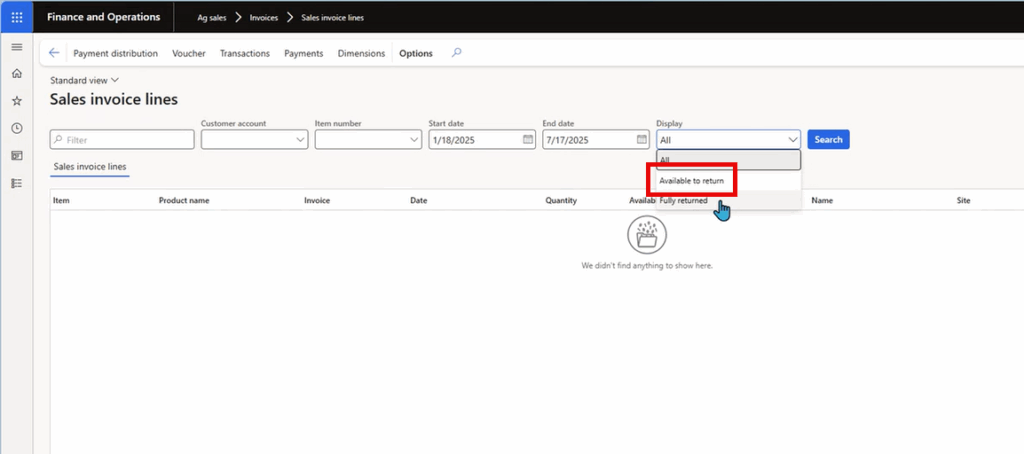This screenshot has width=1024, height=454.
Task: Sort by the Item column header
Action: 61,201
